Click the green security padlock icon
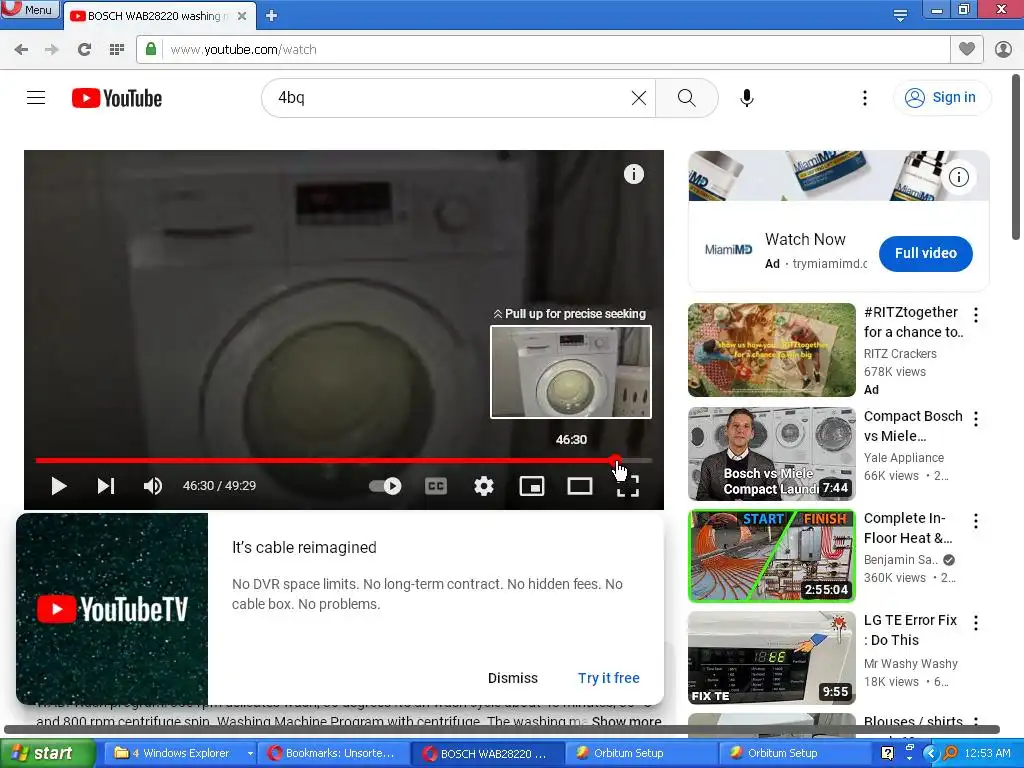The height and width of the screenshot is (768, 1024). click(151, 49)
